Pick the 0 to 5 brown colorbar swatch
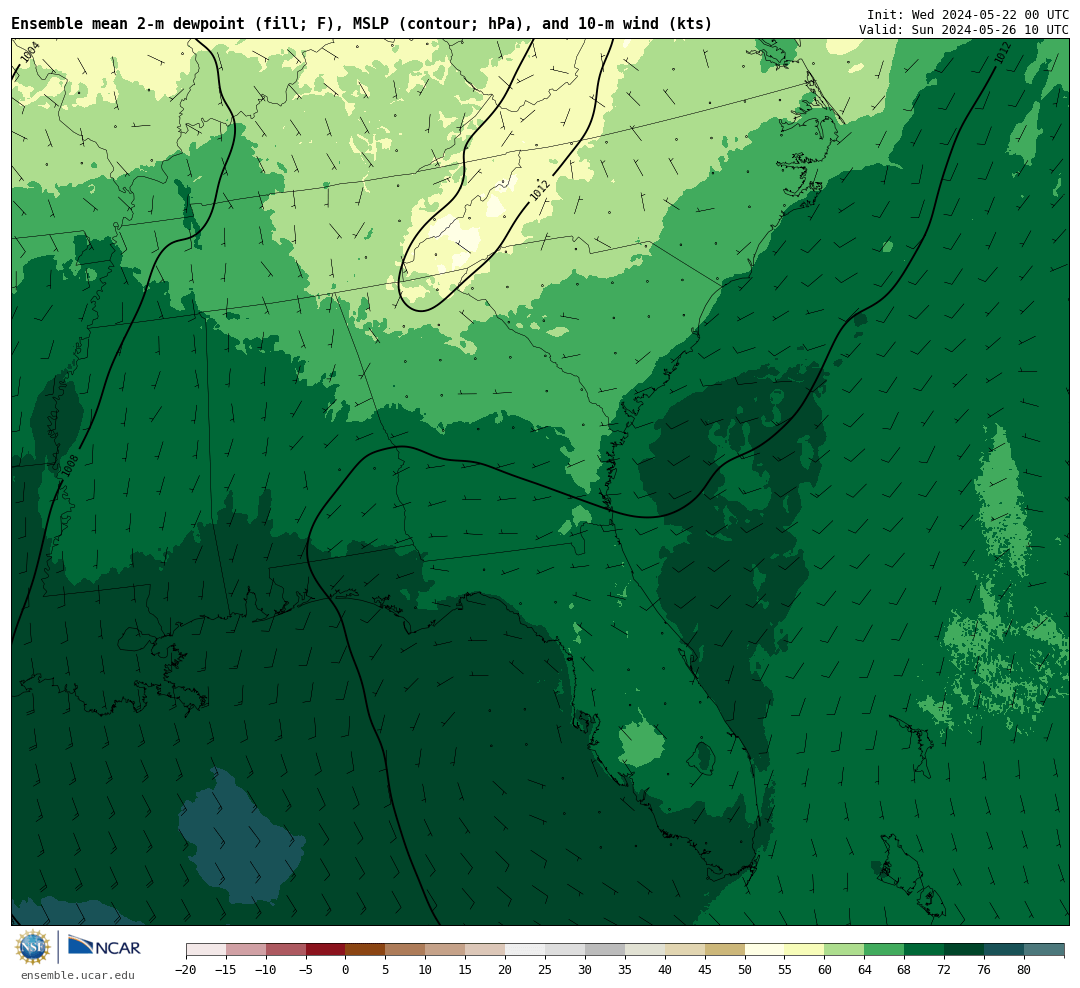 click(366, 950)
